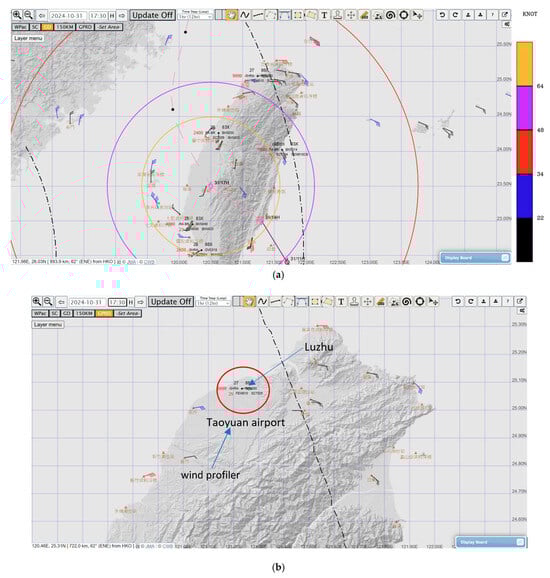Click the Set Area button in panel (a)

pyautogui.click(x=109, y=27)
